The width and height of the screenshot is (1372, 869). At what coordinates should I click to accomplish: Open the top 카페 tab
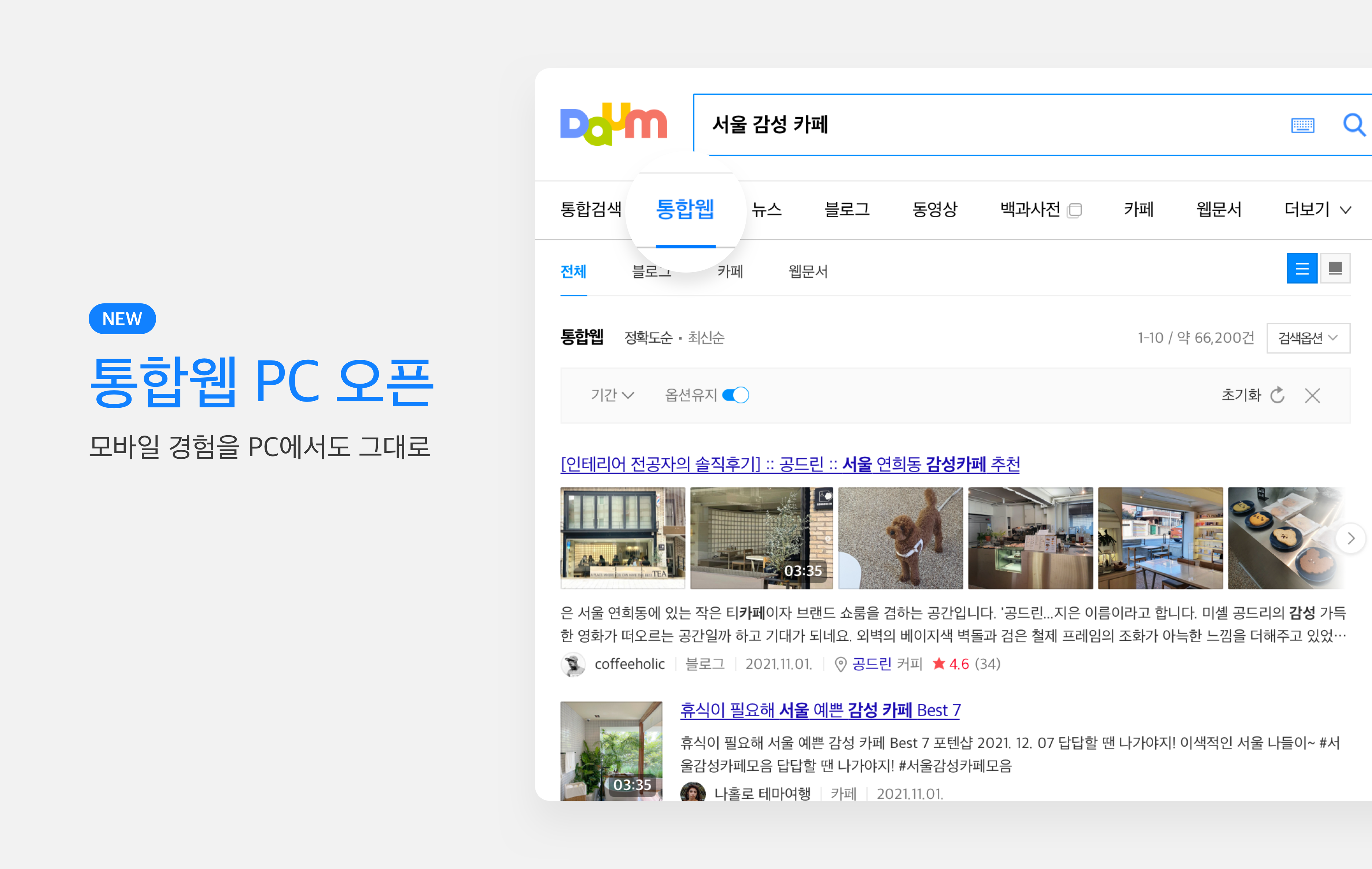click(1139, 210)
